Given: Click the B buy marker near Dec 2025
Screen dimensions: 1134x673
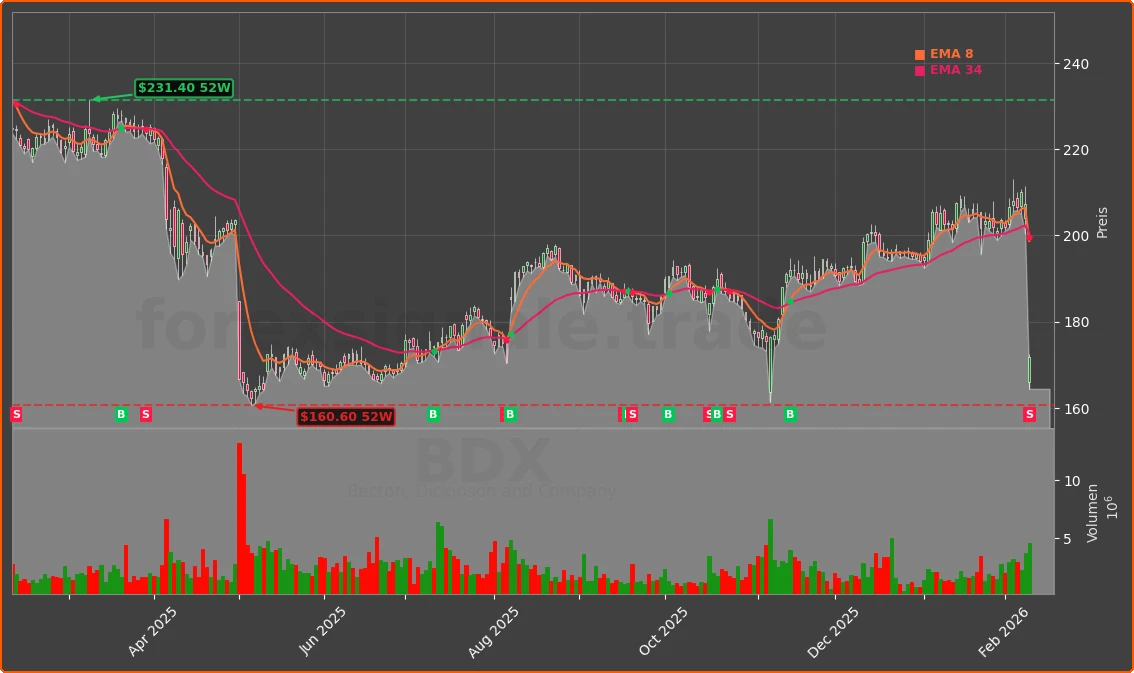Looking at the screenshot, I should tap(790, 414).
